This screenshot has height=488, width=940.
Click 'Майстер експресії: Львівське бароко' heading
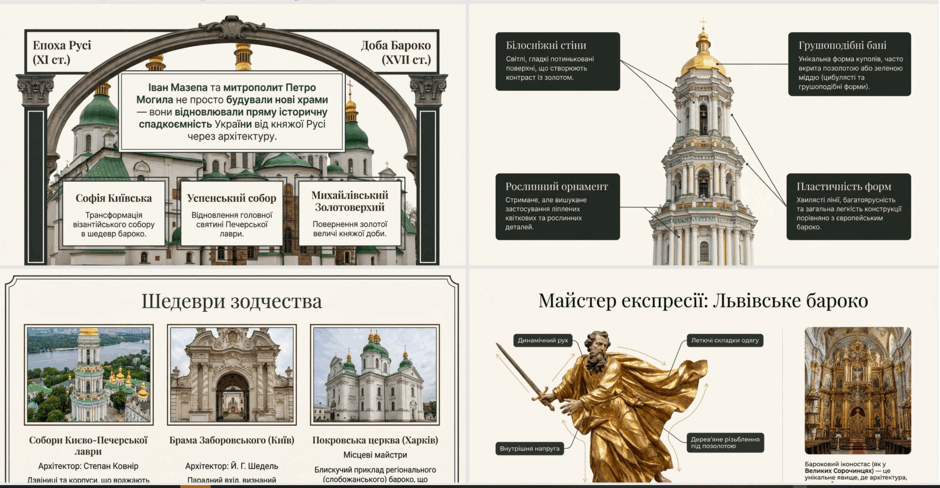[x=703, y=300]
